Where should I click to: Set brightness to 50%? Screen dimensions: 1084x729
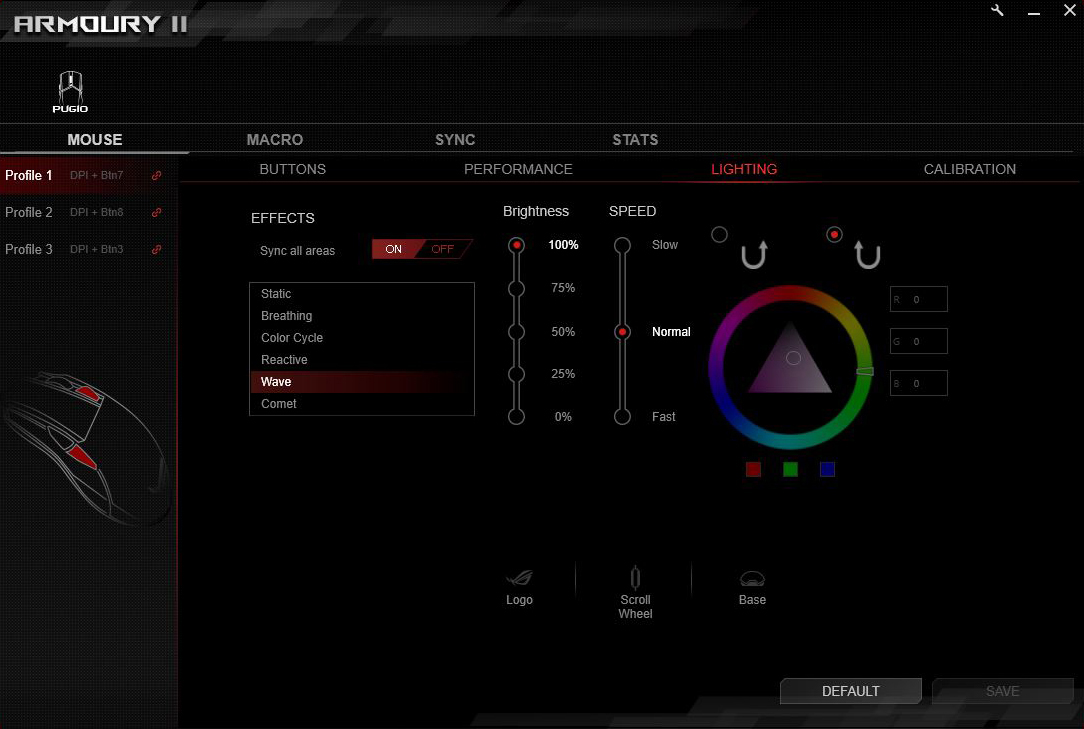pos(516,332)
